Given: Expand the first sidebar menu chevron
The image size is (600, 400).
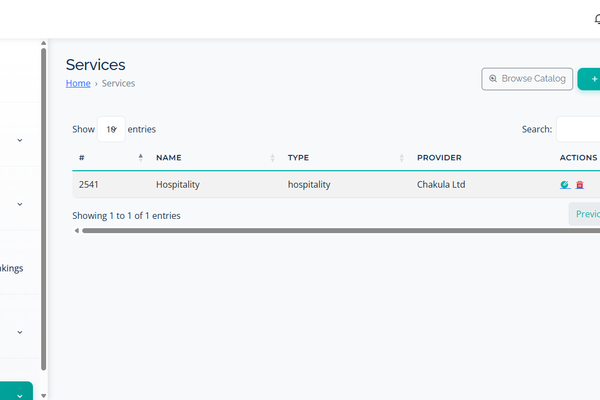Looking at the screenshot, I should click(20, 141).
